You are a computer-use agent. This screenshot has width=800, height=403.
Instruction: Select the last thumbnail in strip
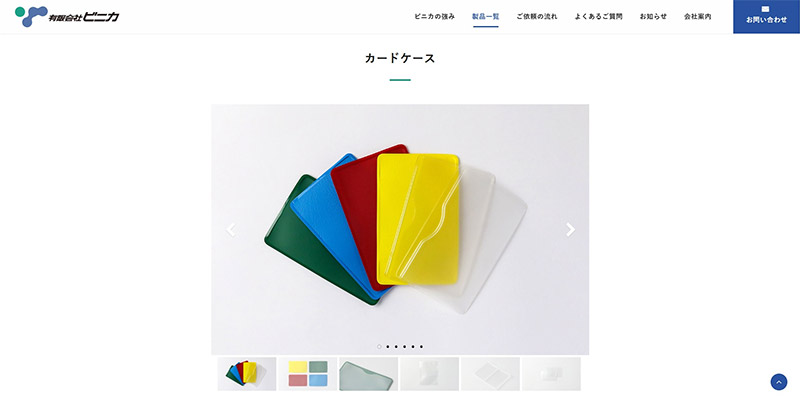pyautogui.click(x=551, y=374)
